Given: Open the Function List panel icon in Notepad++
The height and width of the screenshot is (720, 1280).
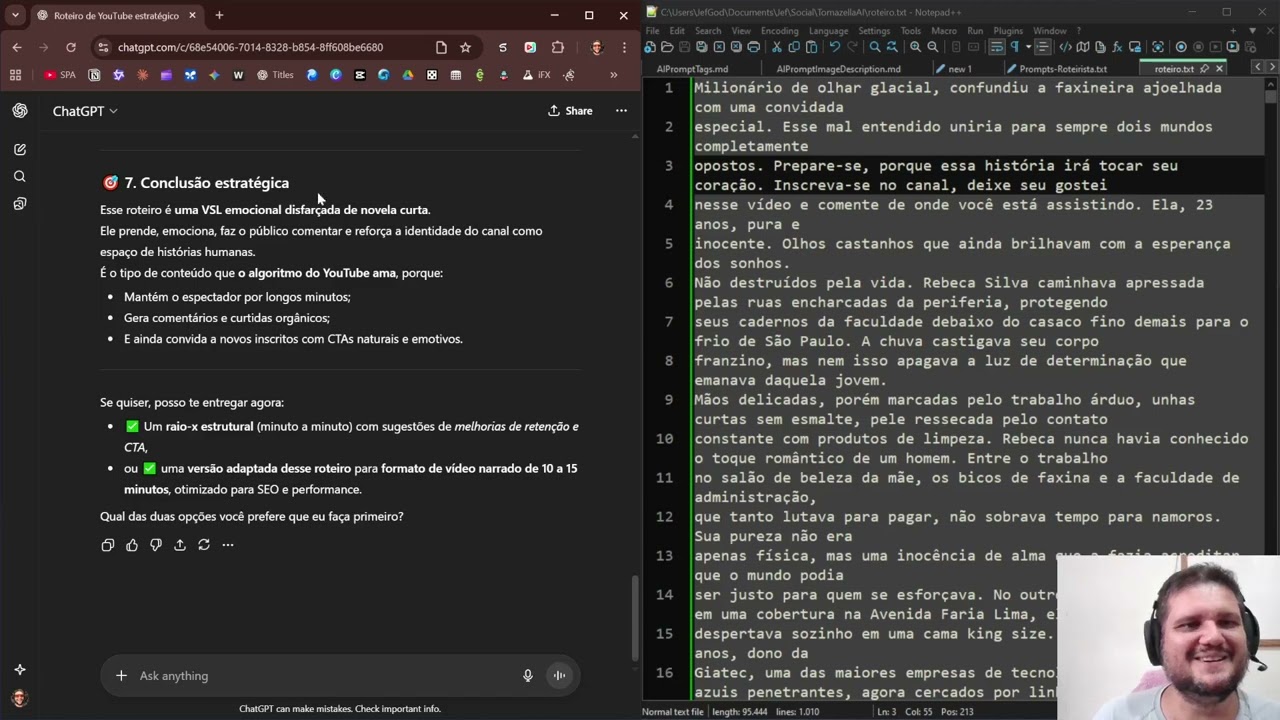Looking at the screenshot, I should (1117, 47).
